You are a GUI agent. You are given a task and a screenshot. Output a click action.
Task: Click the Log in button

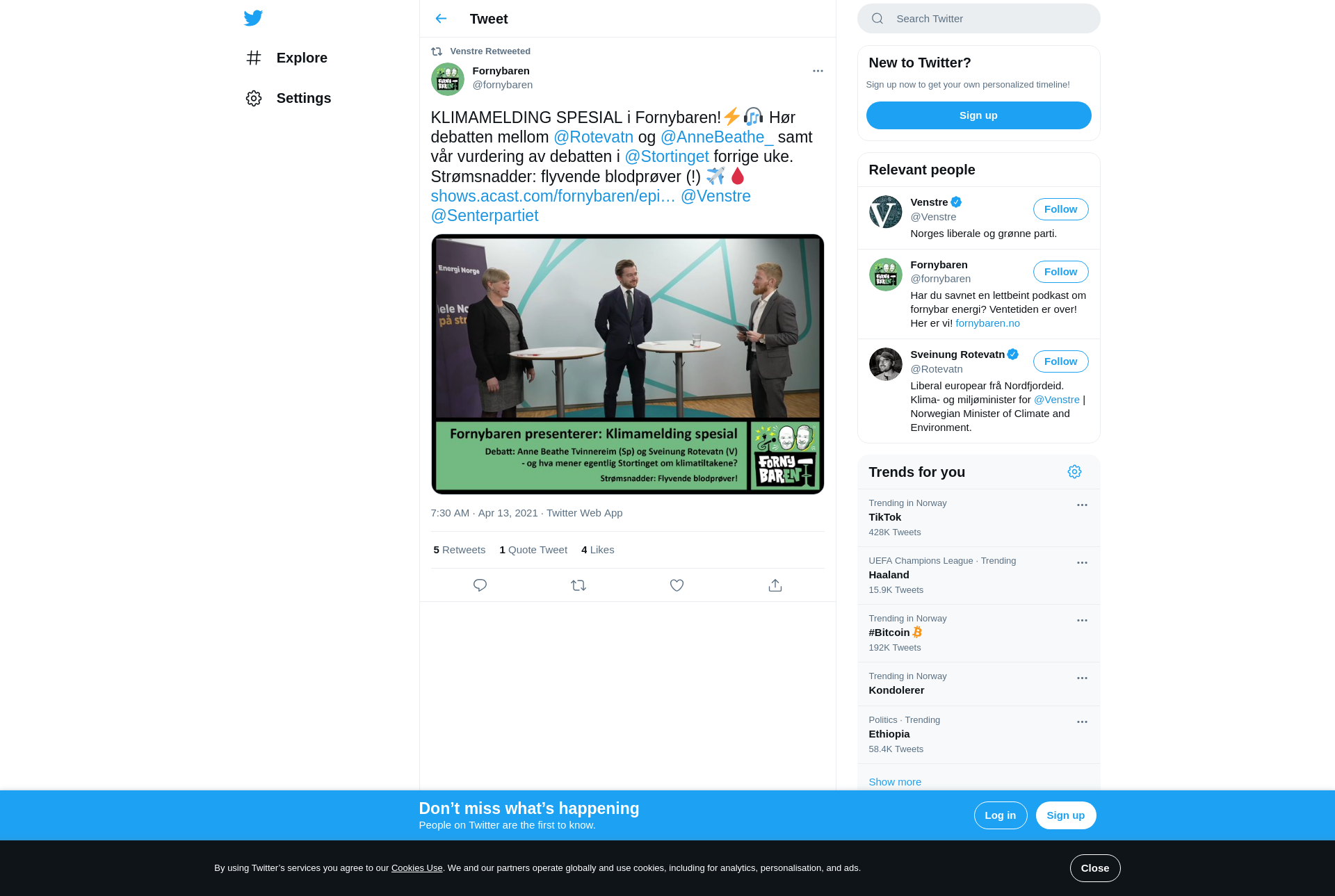pyautogui.click(x=1000, y=815)
